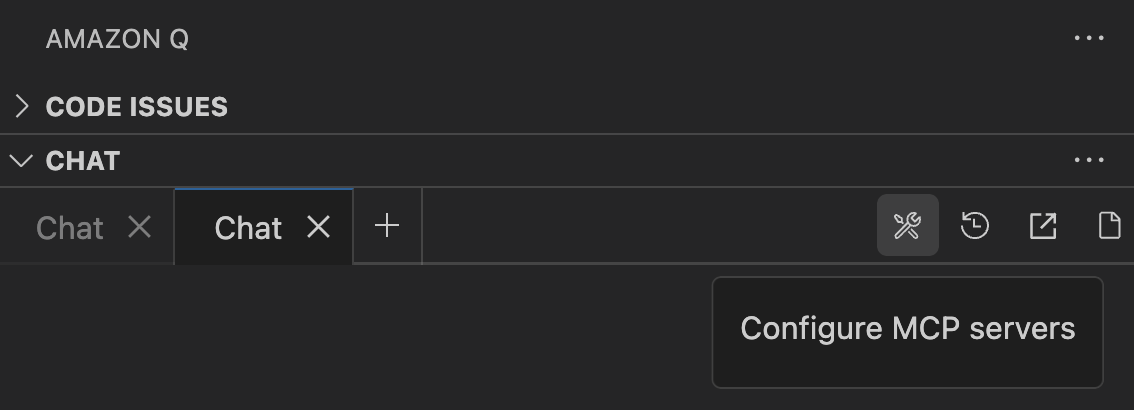The height and width of the screenshot is (410, 1134).
Task: Open CHAT section more actions ellipsis
Action: (x=1089, y=160)
